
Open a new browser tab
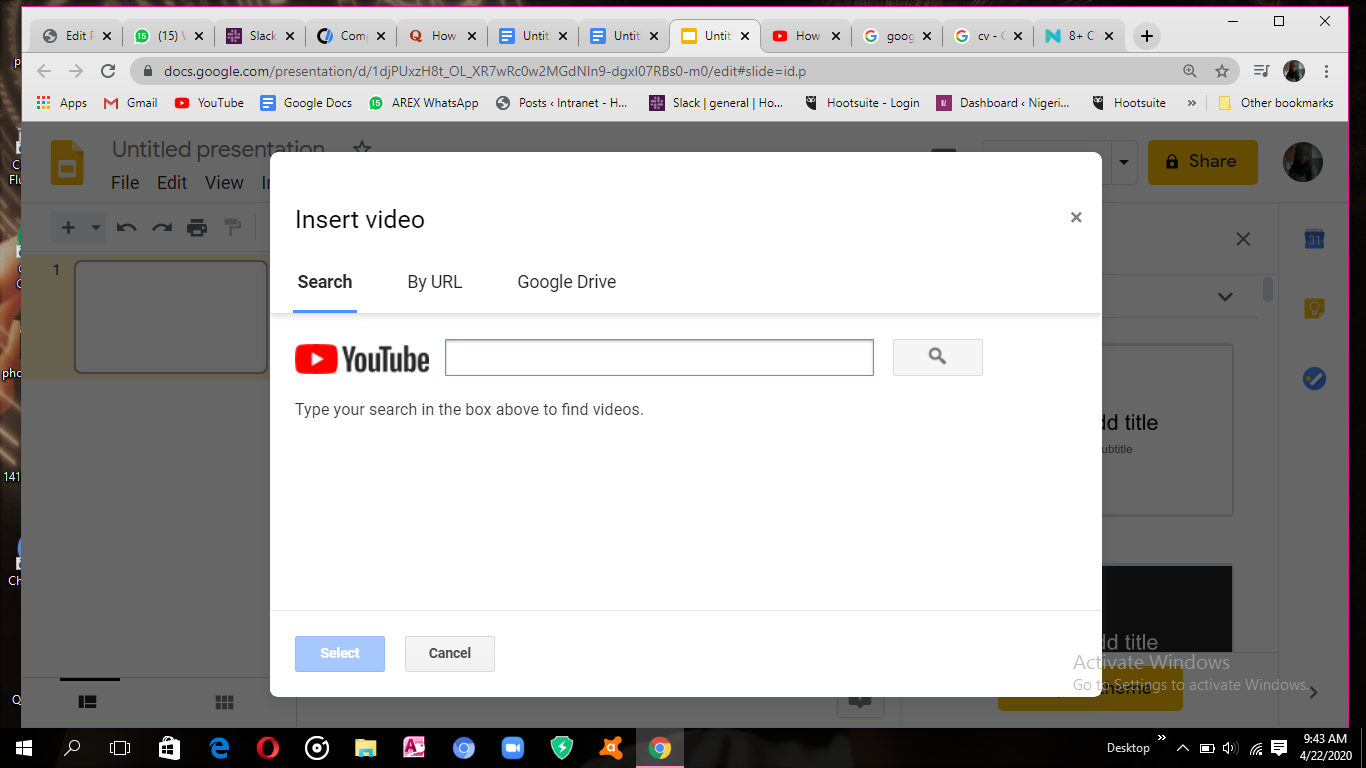1147,36
